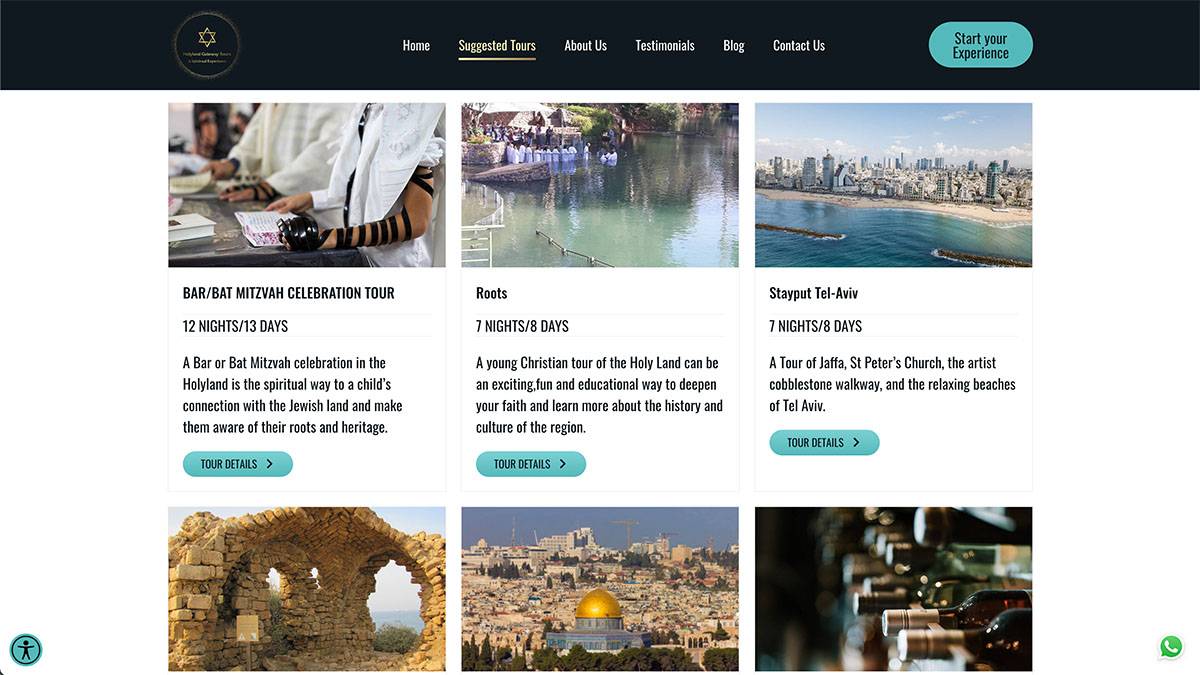Click the Stayput Tel-Aviv tour title
This screenshot has height=675, width=1200.
pyautogui.click(x=813, y=293)
